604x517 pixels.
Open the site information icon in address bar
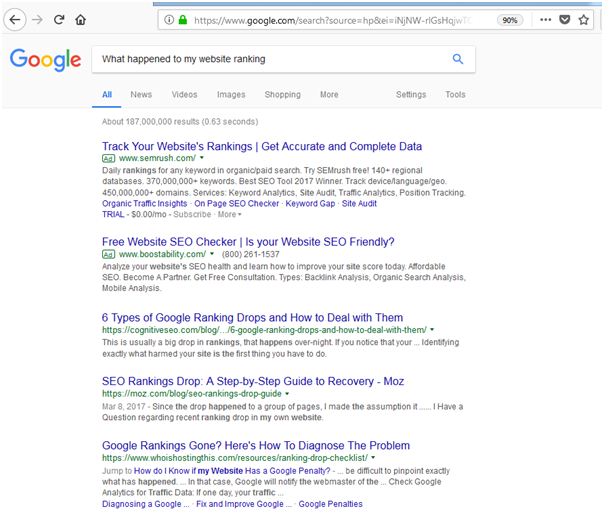coord(169,20)
